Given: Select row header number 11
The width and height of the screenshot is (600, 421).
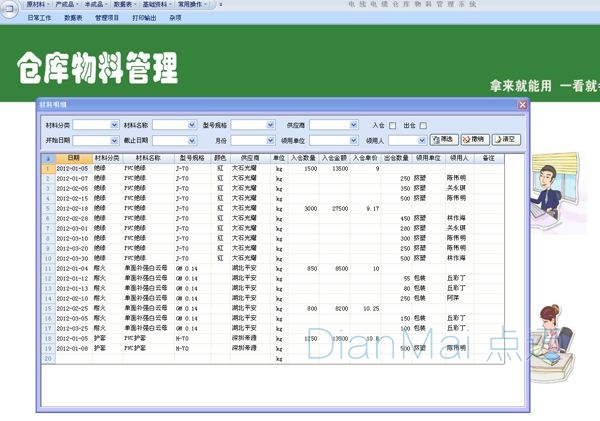Looking at the screenshot, I should pyautogui.click(x=48, y=268).
